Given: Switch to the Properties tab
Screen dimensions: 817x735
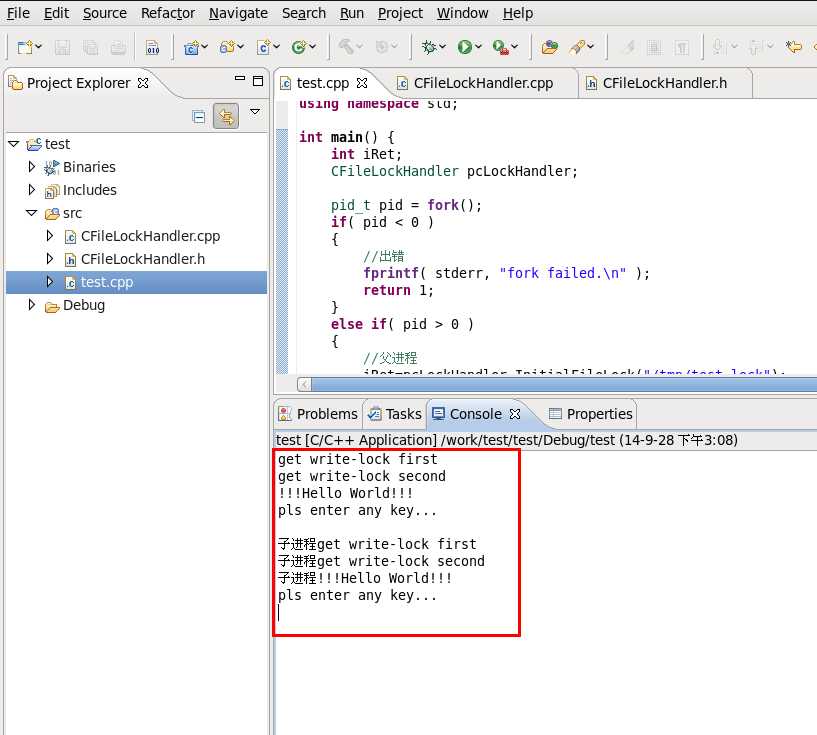Looking at the screenshot, I should (591, 414).
